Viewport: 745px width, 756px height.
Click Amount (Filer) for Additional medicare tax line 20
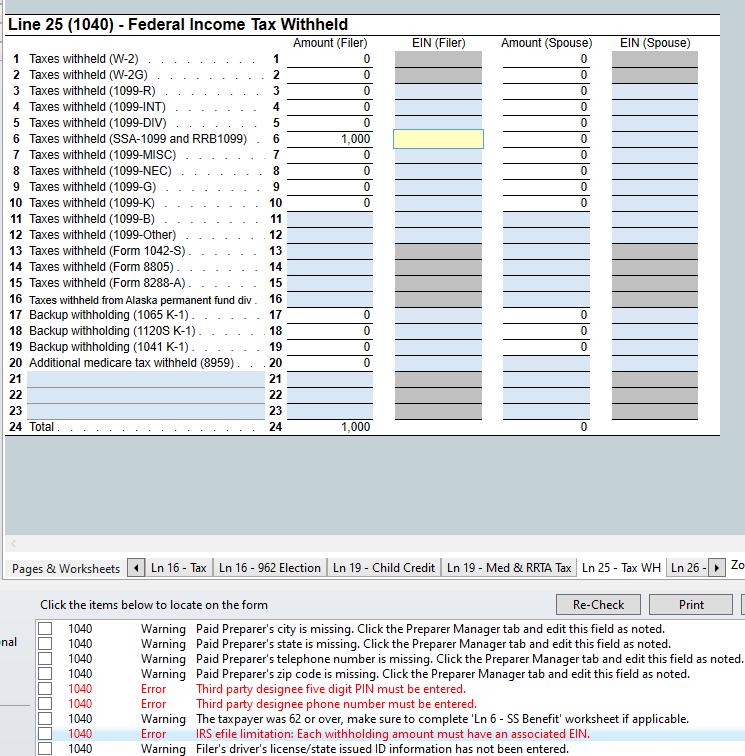330,363
